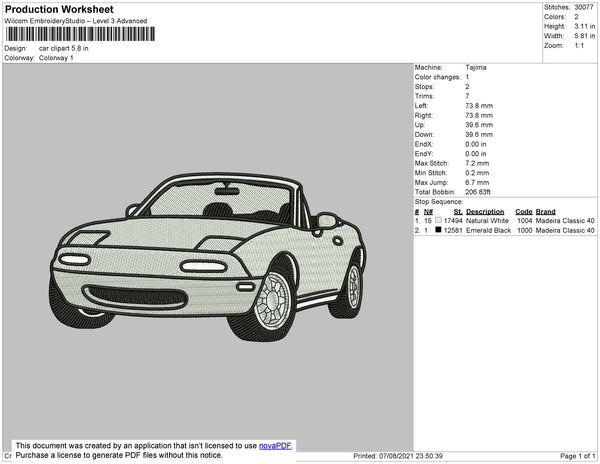Click the Madeira Classic 40 brand in row 1
The height and width of the screenshot is (464, 600).
(565, 220)
